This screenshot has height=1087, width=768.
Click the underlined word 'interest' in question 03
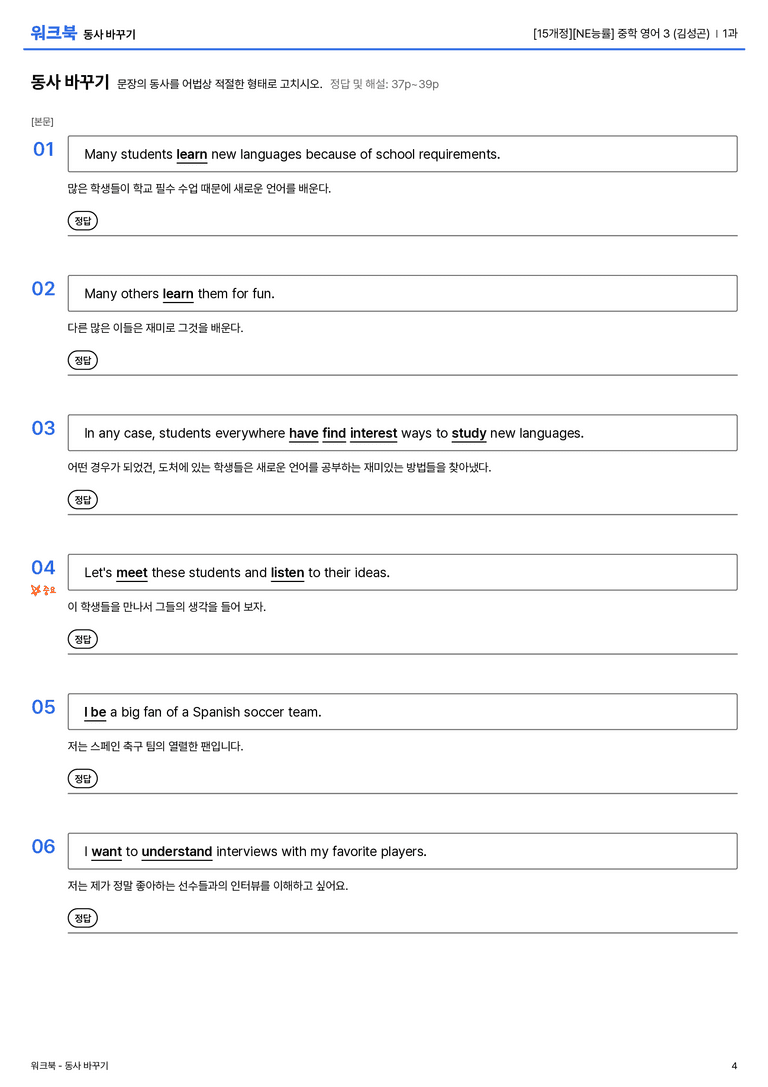tap(374, 433)
